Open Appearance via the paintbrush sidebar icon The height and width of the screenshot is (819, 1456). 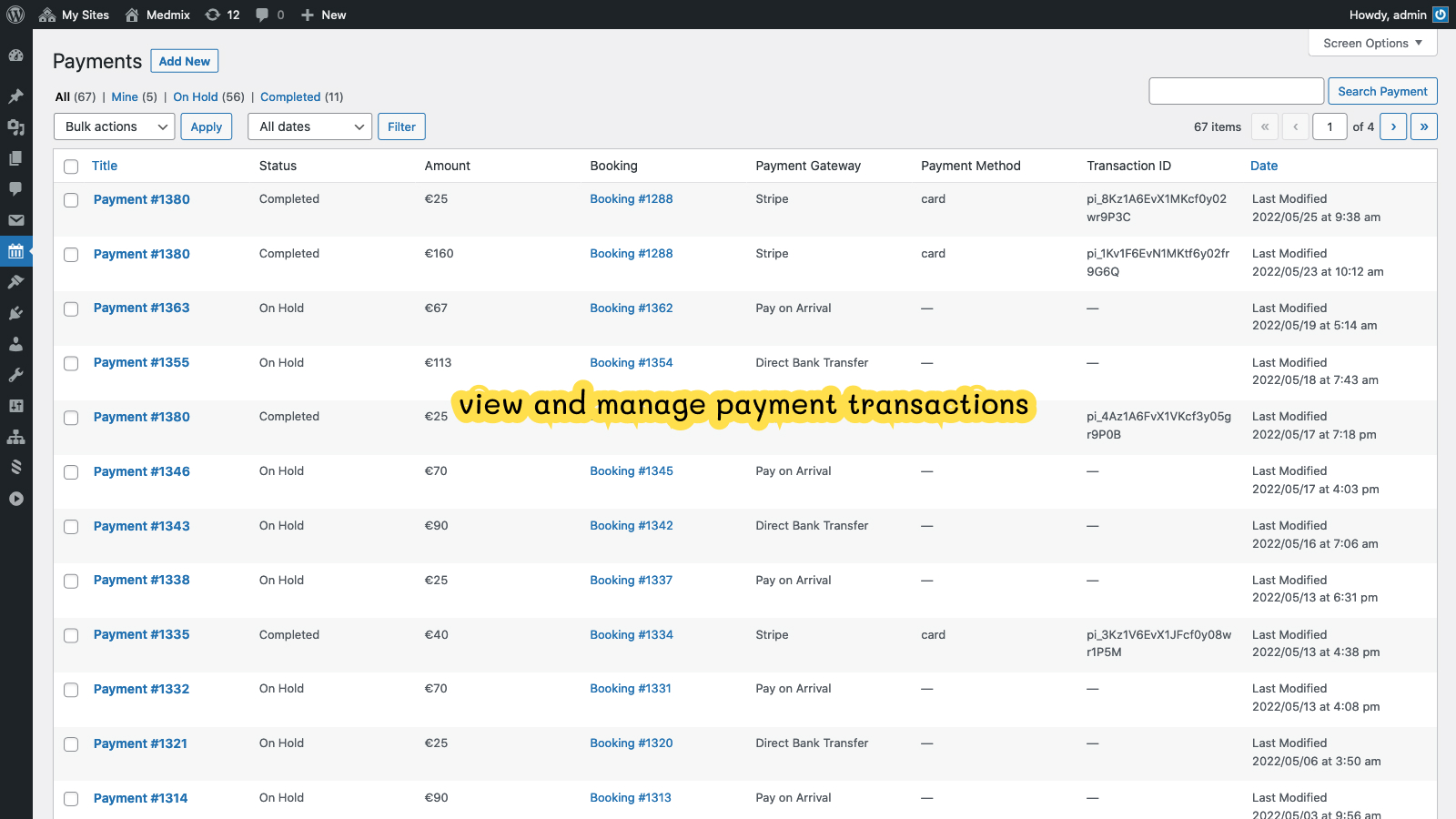click(x=15, y=282)
